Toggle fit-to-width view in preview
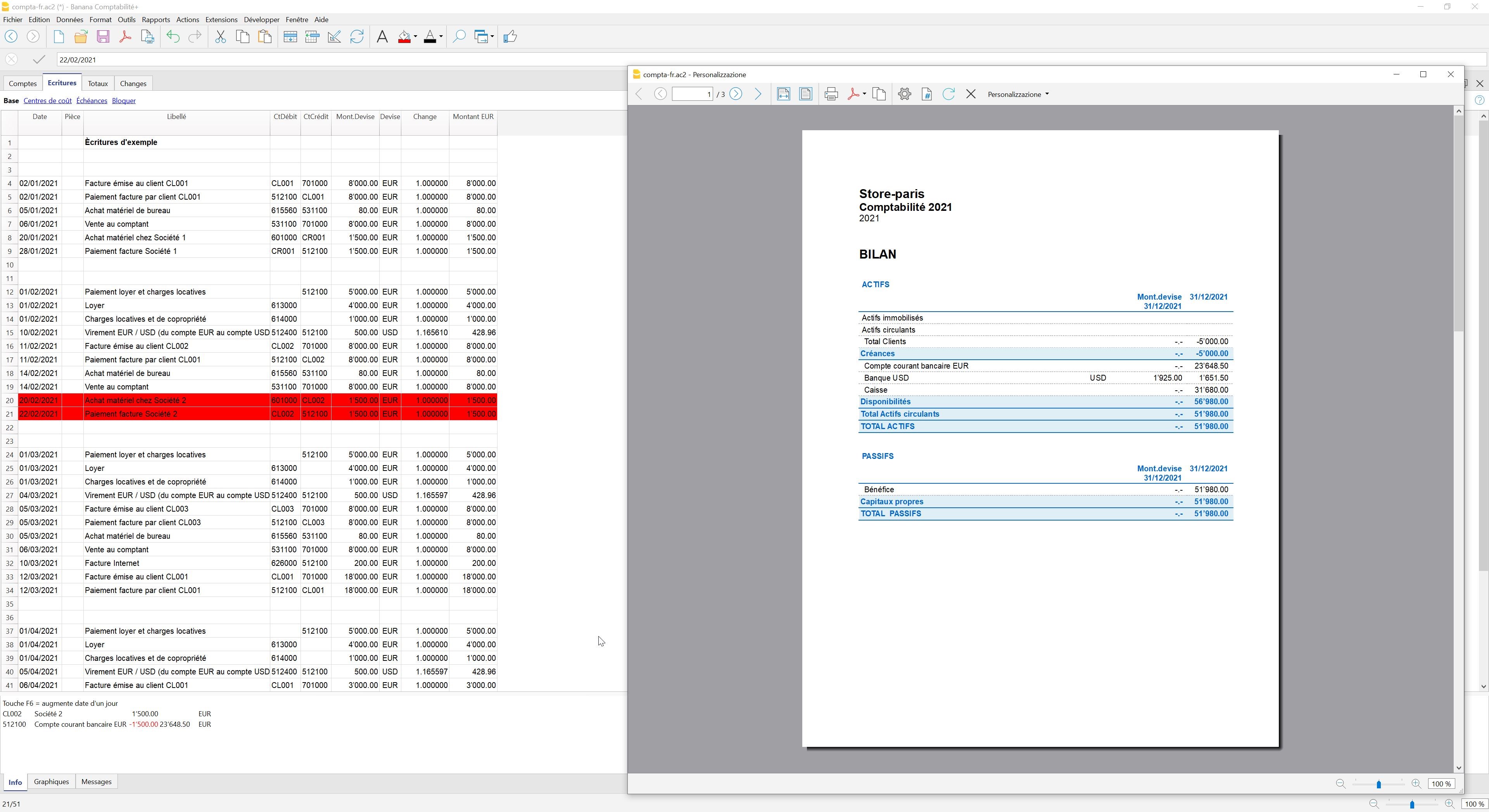Screen dimensions: 1489x812 point(783,94)
